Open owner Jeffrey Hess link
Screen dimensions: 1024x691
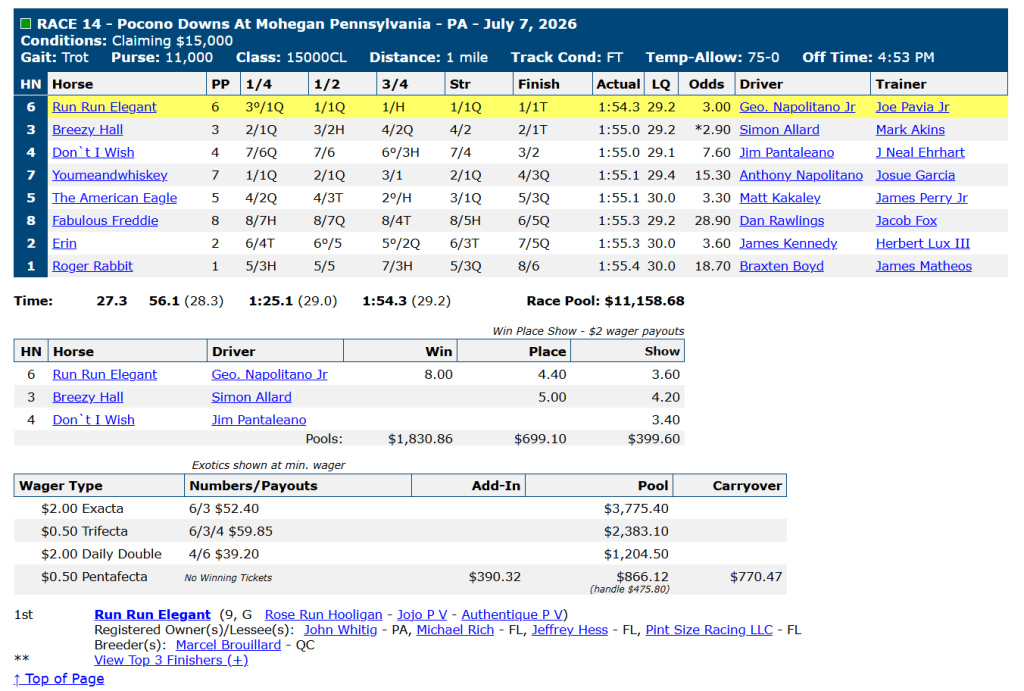(x=569, y=630)
